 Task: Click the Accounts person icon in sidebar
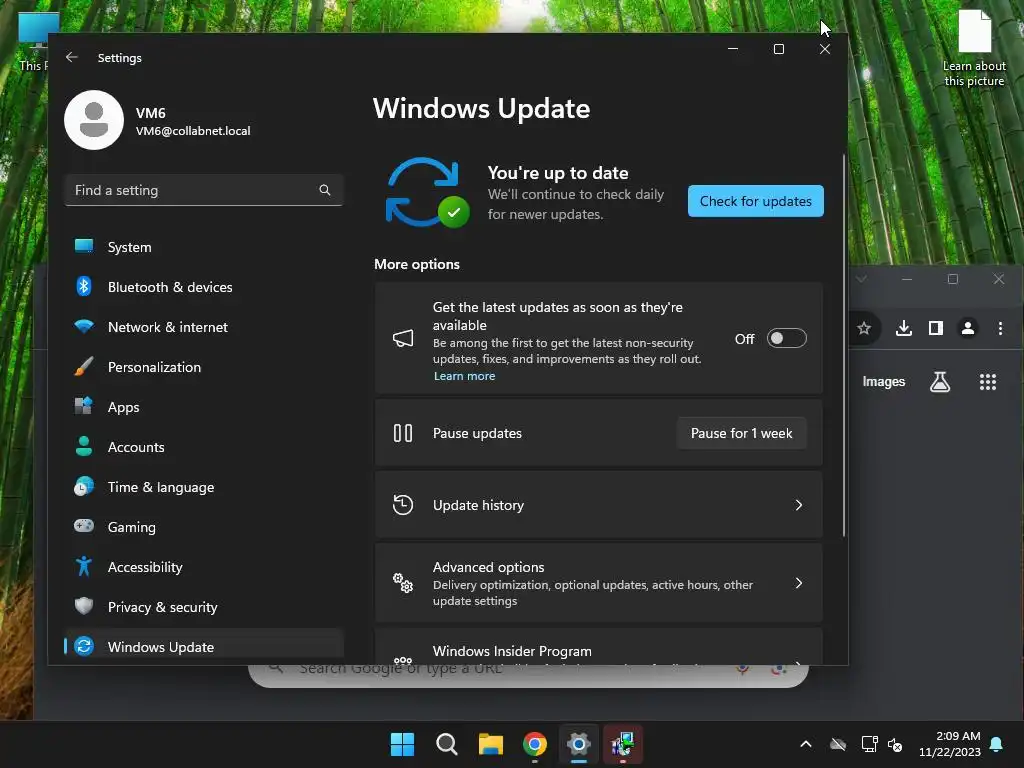tap(84, 446)
